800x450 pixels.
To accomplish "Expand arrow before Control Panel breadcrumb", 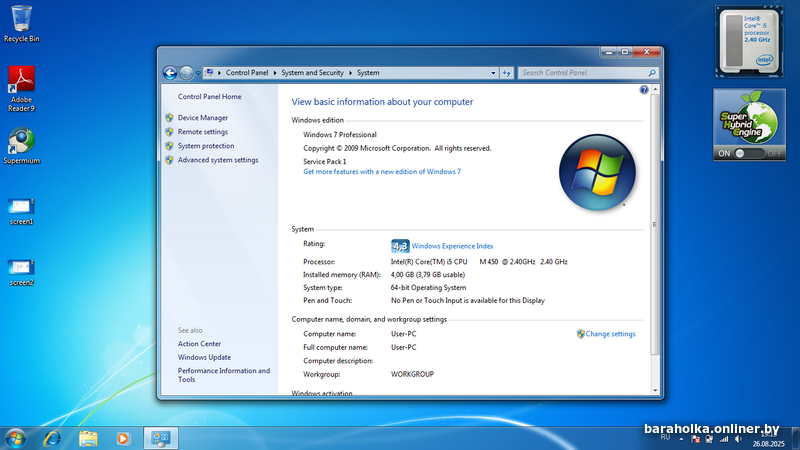I will point(219,73).
